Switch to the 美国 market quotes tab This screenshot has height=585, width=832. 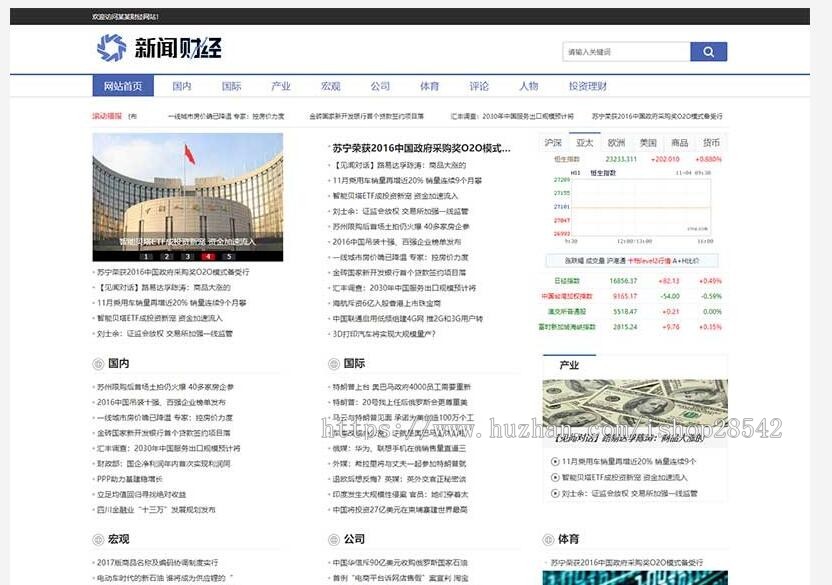[x=646, y=143]
